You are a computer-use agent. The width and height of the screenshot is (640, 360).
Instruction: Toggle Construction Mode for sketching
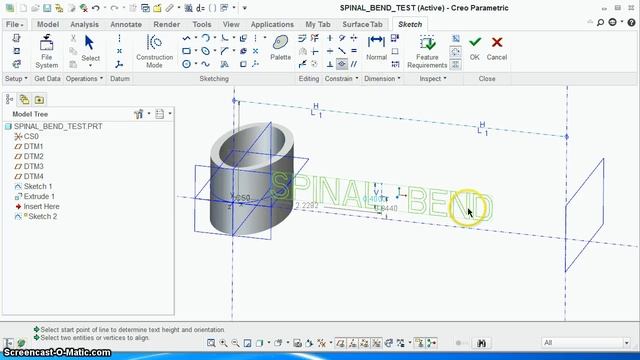154,51
